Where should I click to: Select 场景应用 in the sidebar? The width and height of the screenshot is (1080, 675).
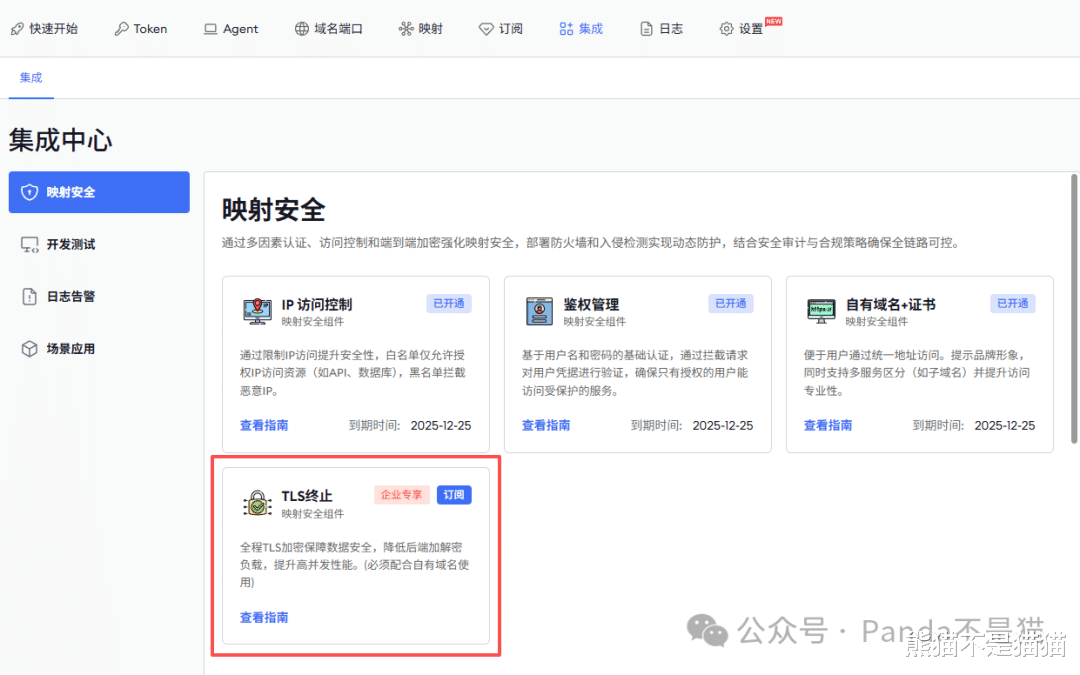(x=99, y=349)
